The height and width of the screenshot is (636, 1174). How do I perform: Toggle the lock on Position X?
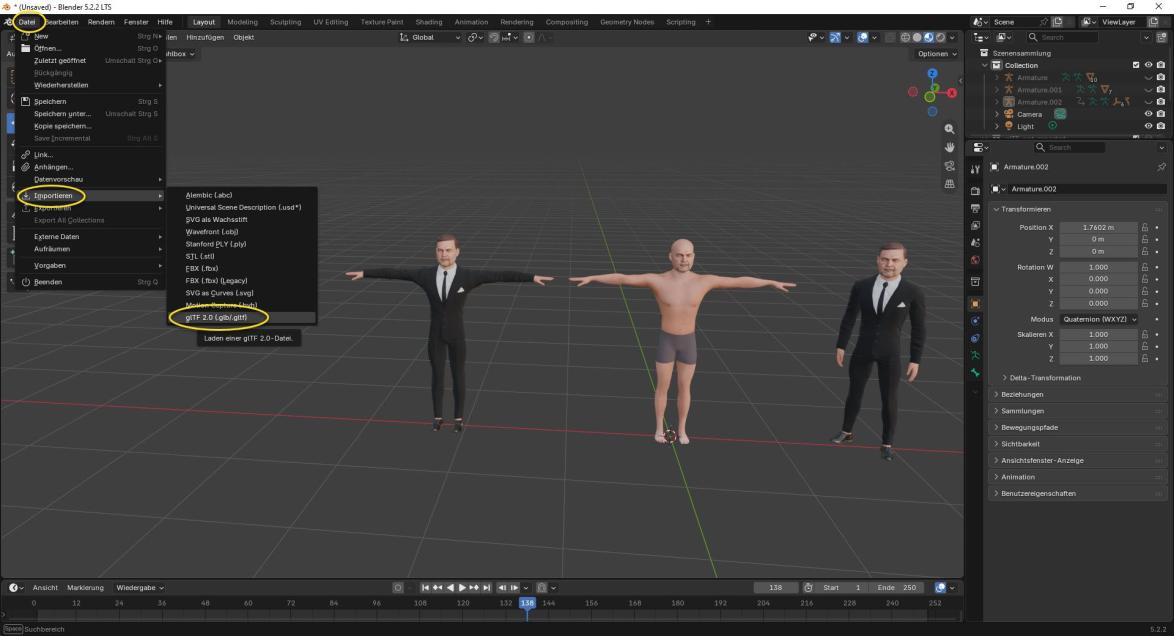1145,227
